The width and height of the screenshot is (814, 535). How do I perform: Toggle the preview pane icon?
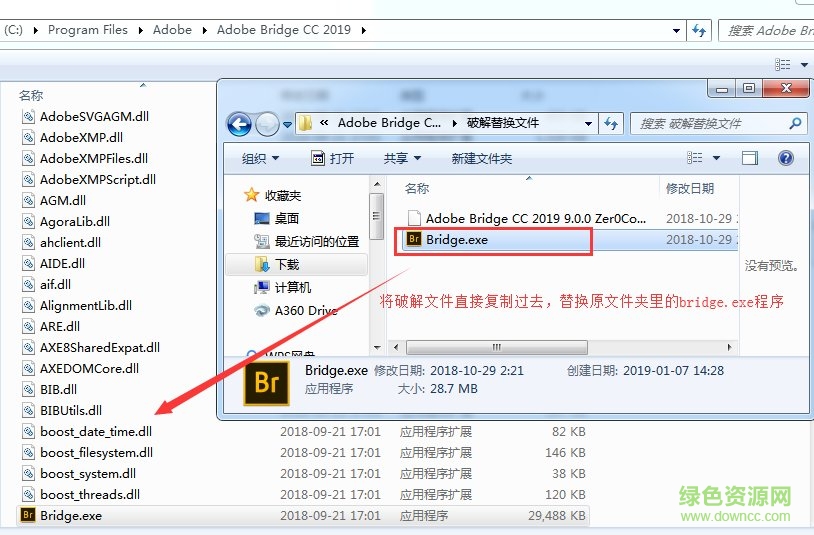coord(750,158)
